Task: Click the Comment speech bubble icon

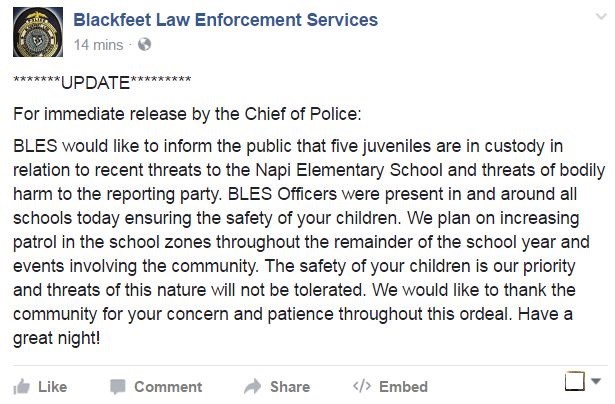Action: (x=118, y=387)
